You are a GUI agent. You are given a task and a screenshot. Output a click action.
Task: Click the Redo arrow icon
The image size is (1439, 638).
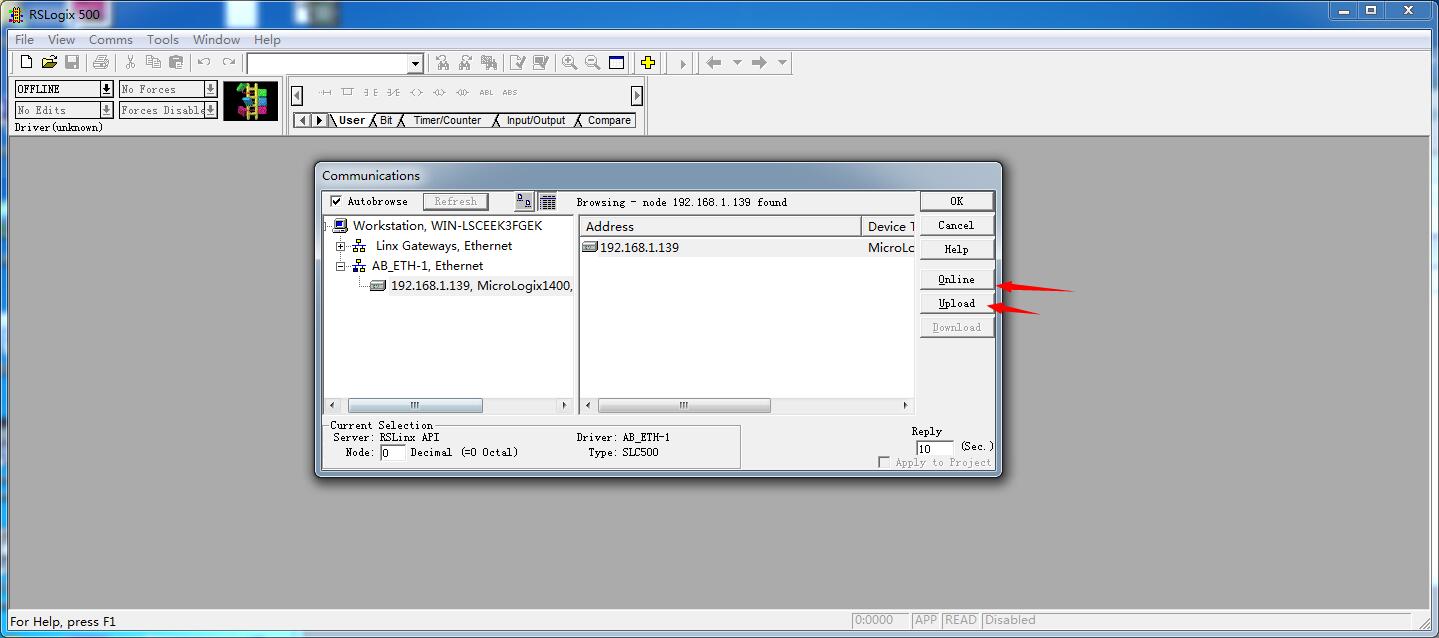coord(228,62)
